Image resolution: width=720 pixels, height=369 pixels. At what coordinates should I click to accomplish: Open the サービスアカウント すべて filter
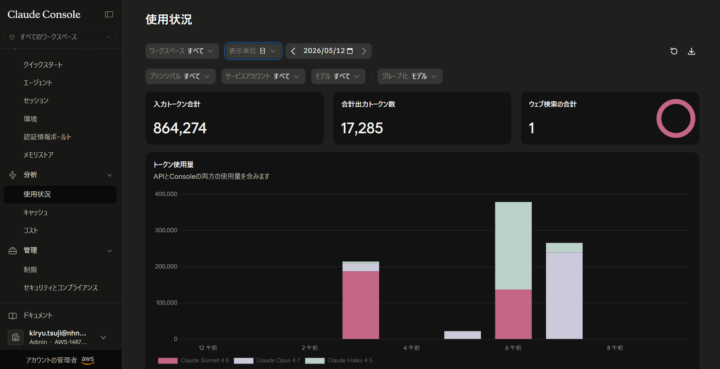pos(263,76)
